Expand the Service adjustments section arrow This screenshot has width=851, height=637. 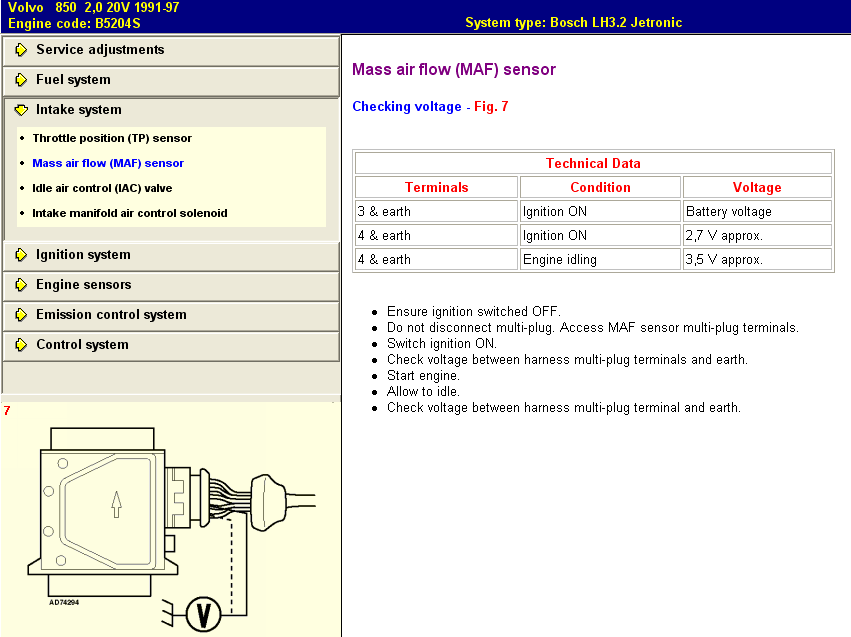pos(21,50)
